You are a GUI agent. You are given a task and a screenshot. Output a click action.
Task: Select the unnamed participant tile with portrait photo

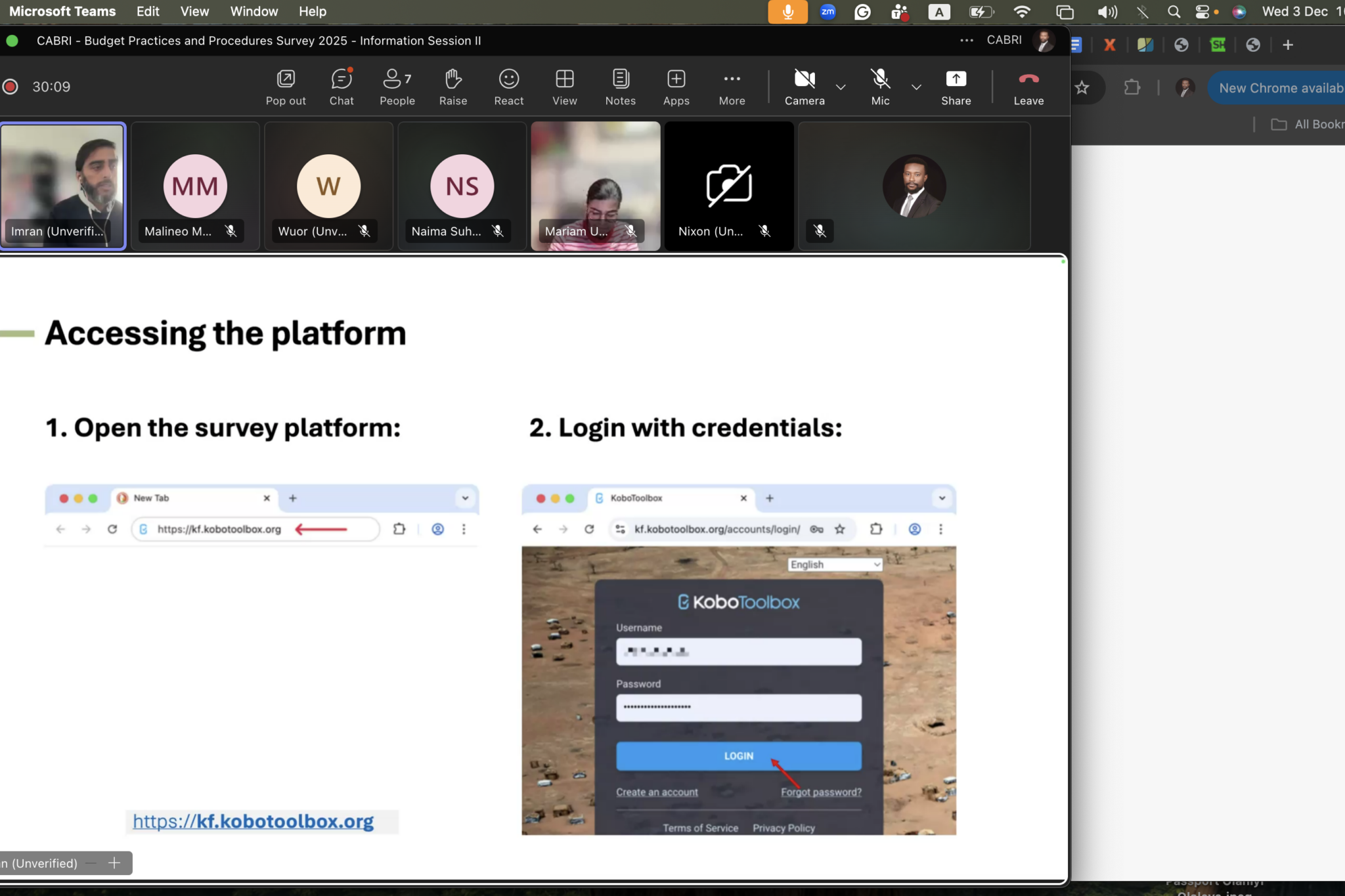coord(914,186)
